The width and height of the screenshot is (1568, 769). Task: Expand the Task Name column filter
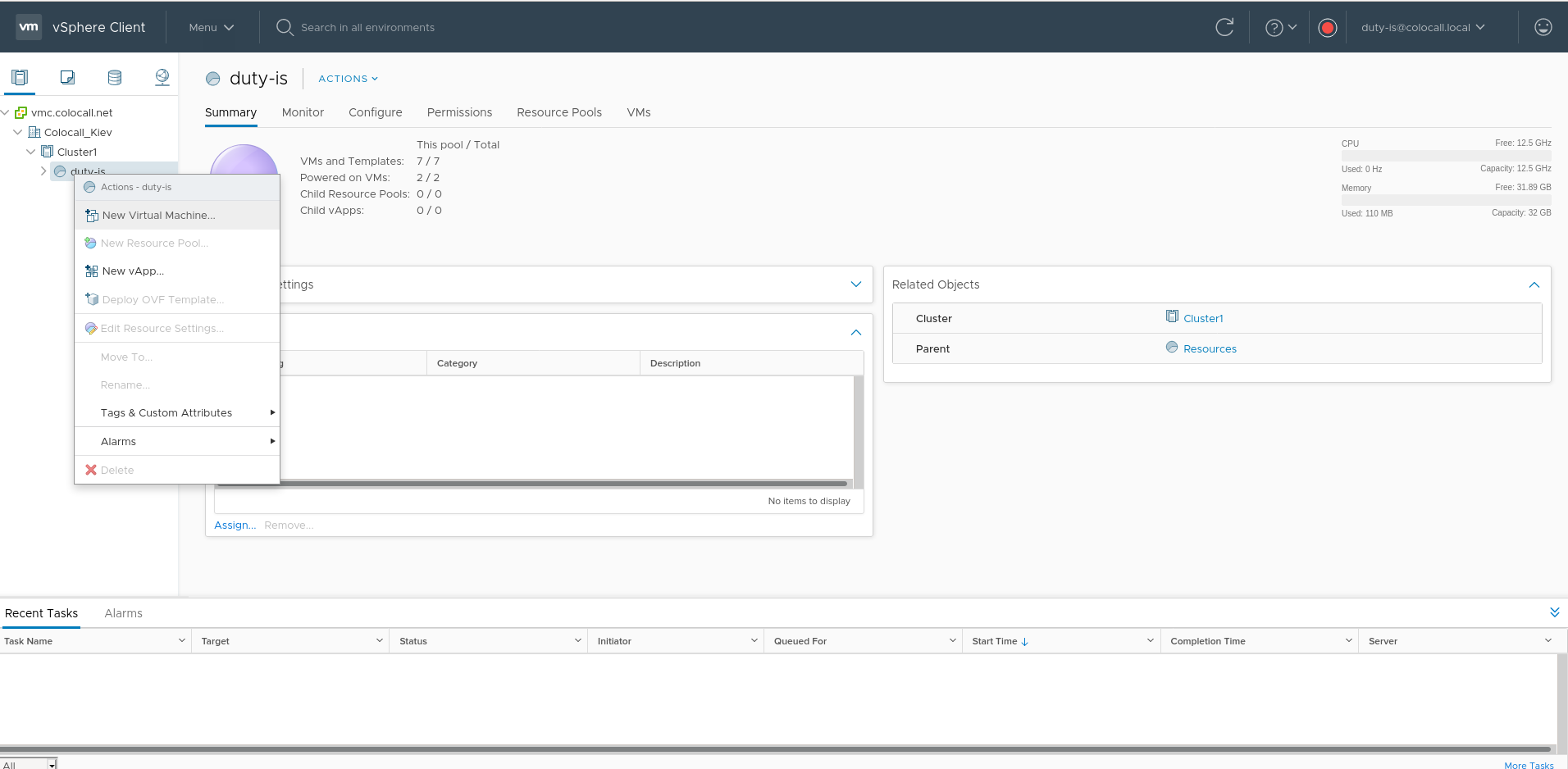(x=181, y=640)
